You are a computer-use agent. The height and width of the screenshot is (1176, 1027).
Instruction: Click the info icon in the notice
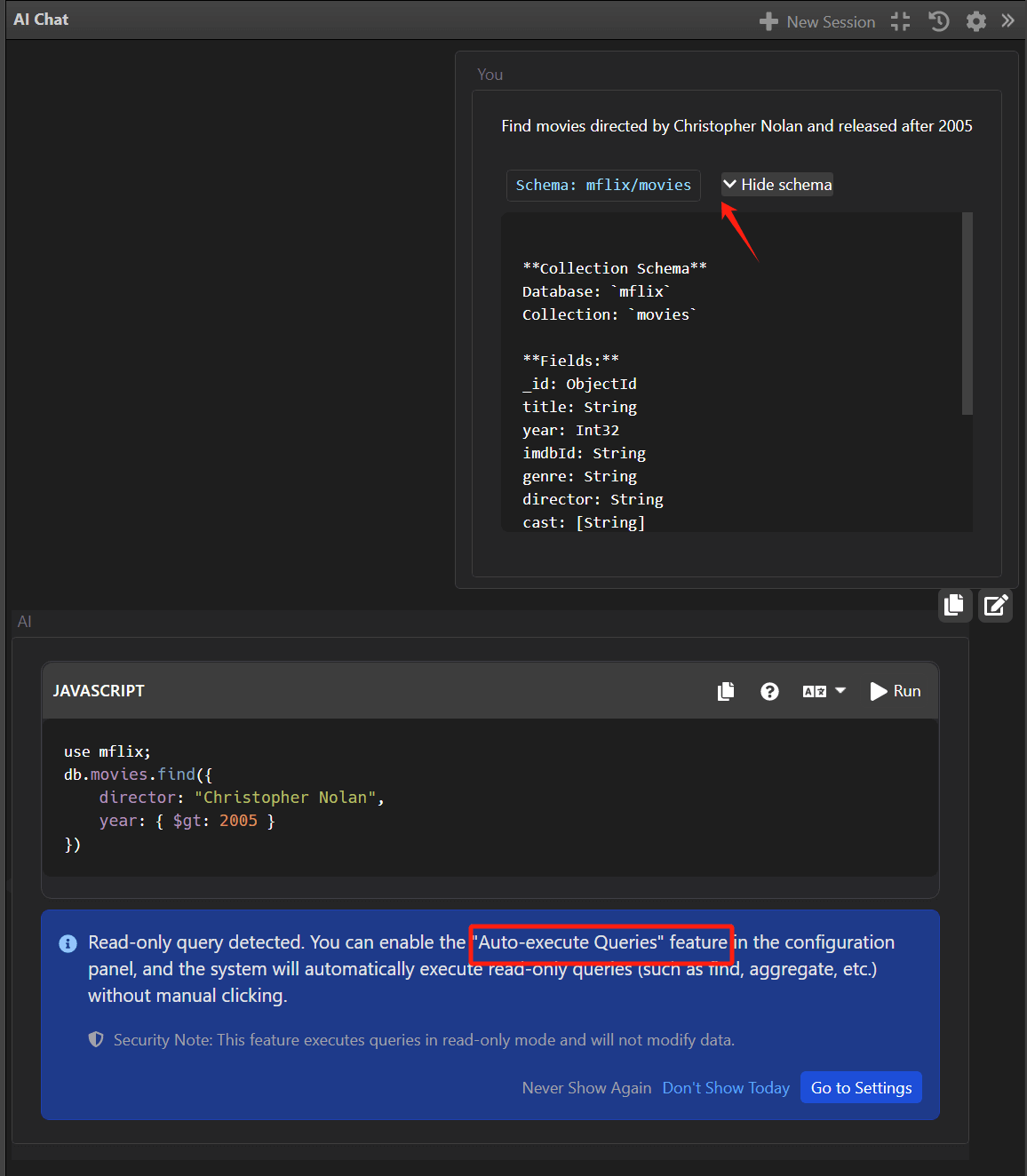(68, 943)
